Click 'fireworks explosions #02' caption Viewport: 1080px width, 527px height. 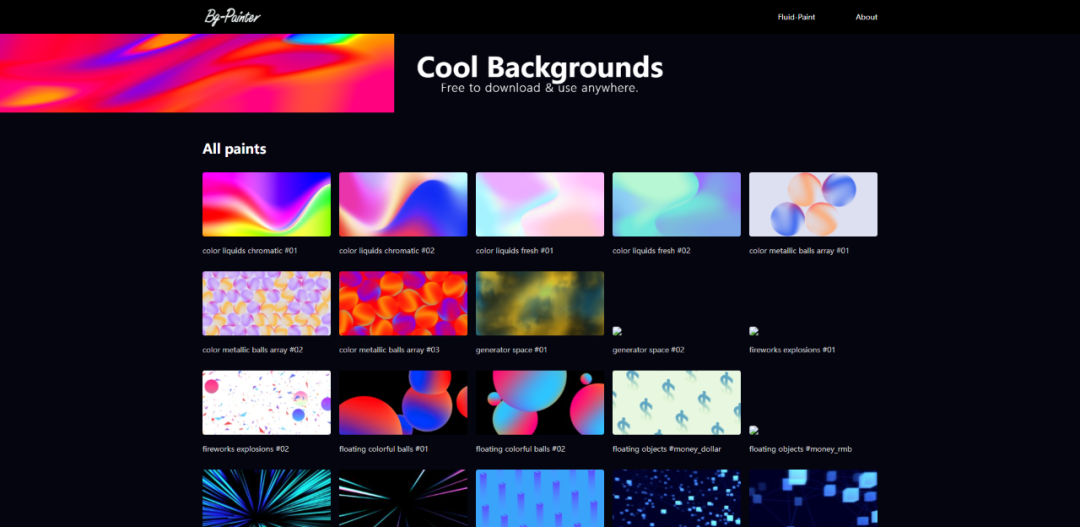point(246,449)
